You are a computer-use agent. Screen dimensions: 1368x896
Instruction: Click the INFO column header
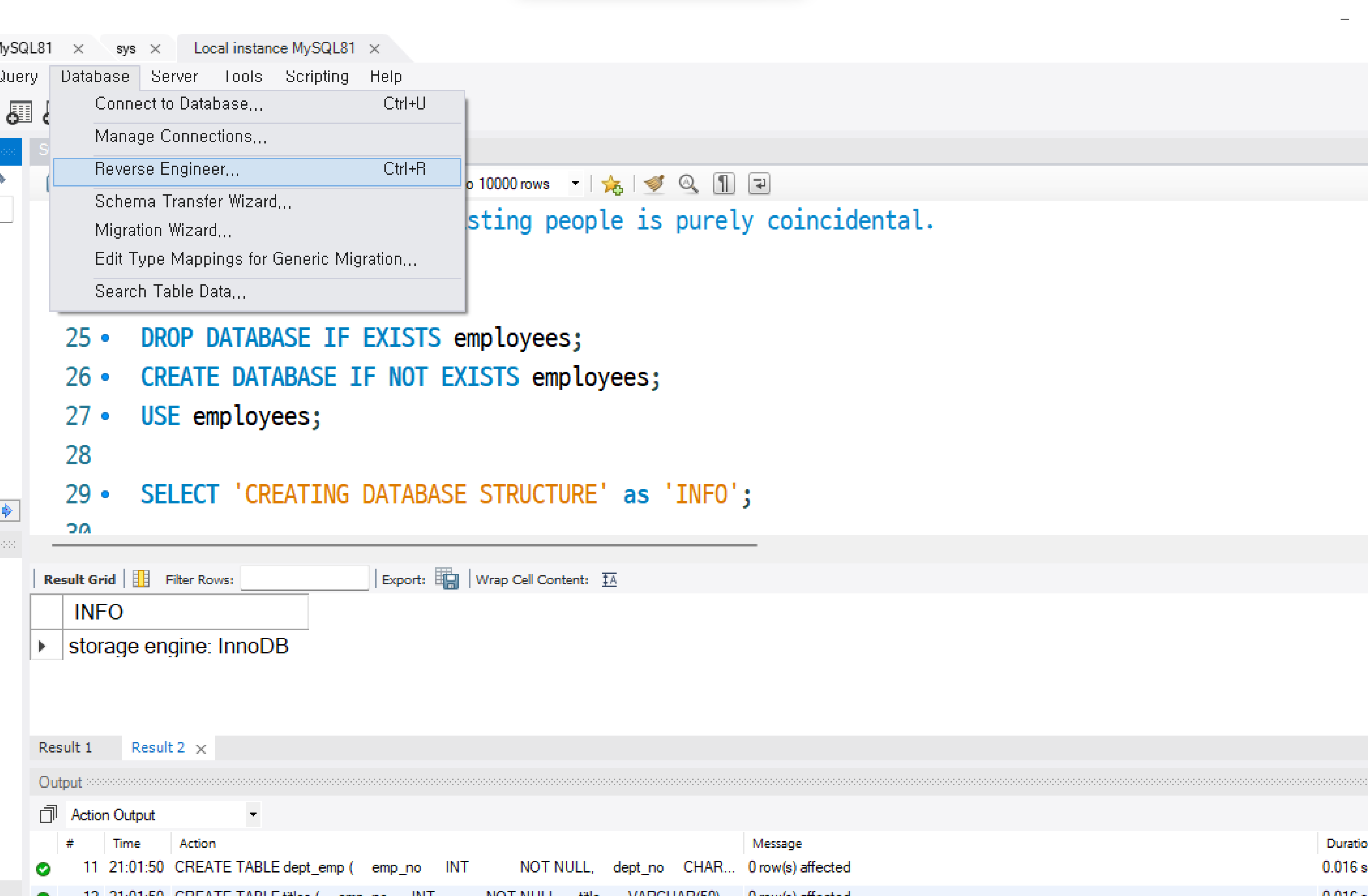[x=185, y=612]
